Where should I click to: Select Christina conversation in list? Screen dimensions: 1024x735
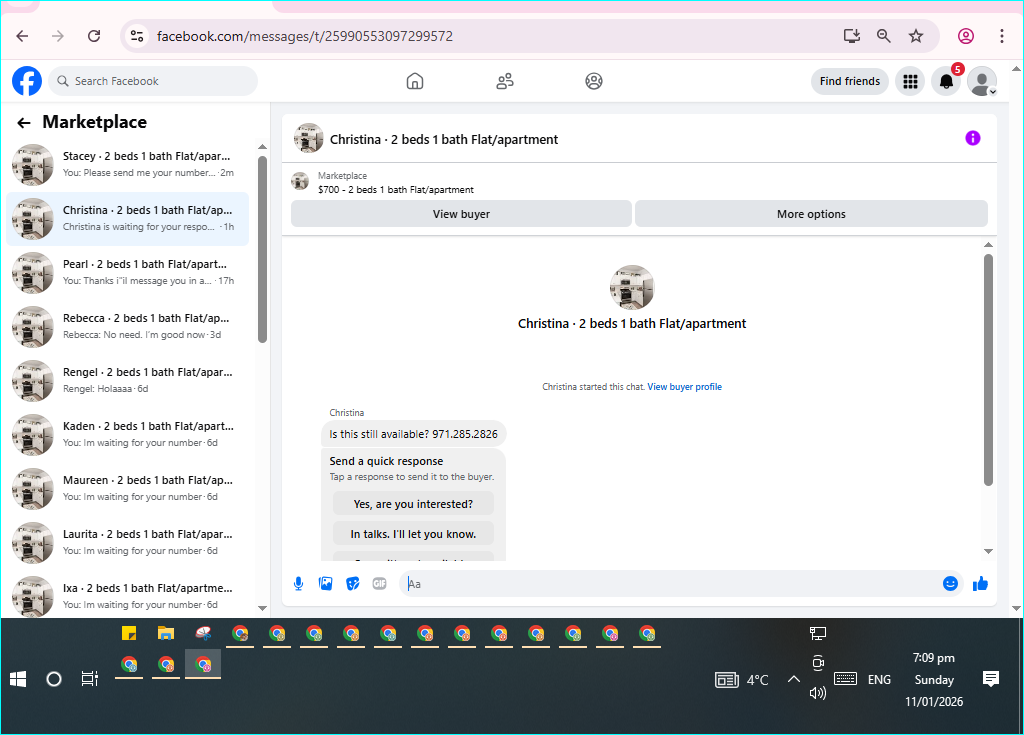tap(127, 219)
